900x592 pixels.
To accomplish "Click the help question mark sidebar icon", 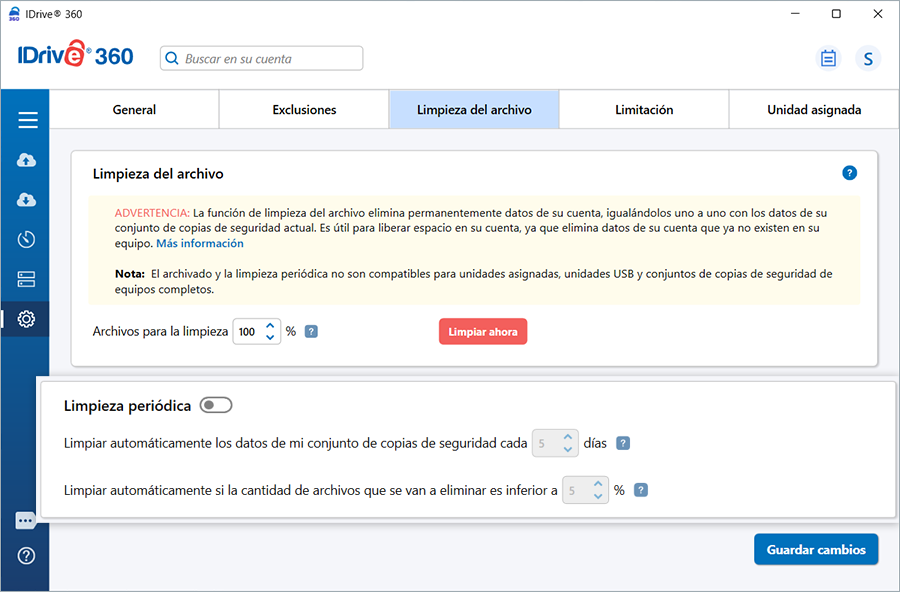I will pos(27,556).
